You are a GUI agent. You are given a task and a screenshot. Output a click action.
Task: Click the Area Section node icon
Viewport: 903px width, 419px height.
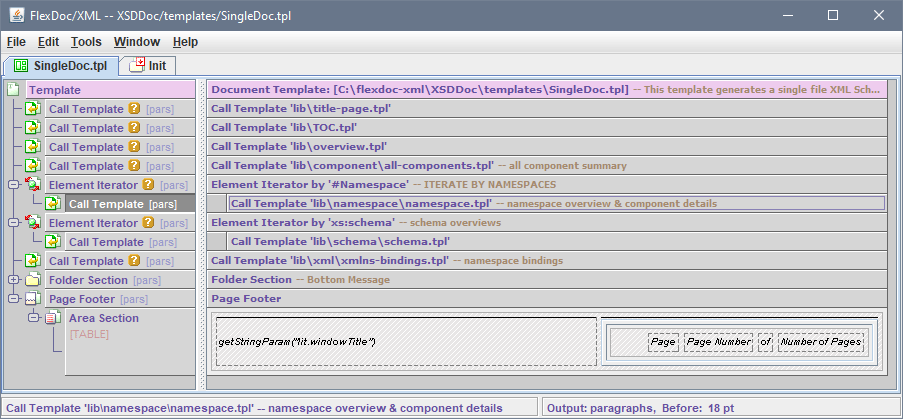tap(53, 318)
